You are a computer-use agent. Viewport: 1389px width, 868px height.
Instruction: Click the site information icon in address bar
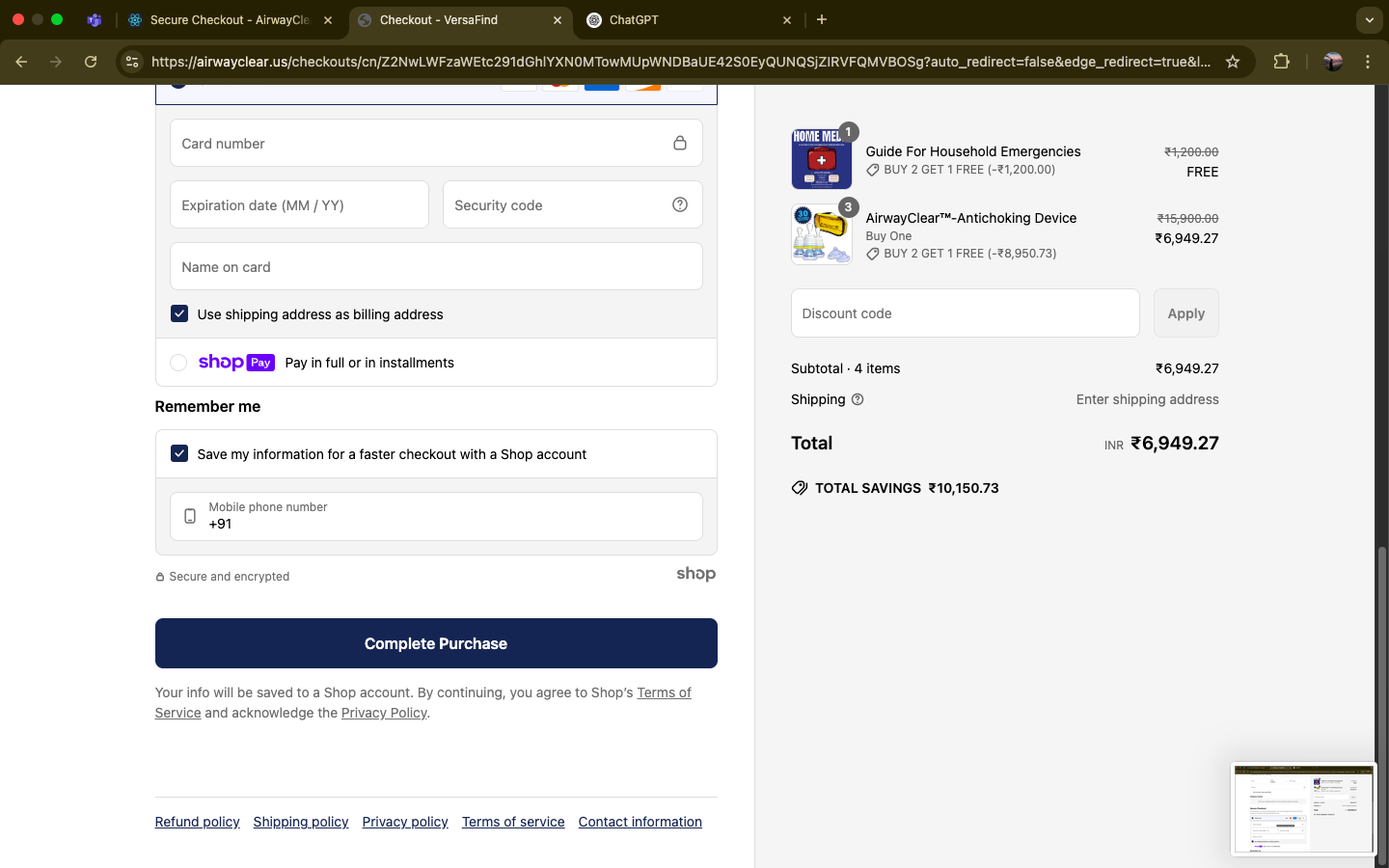(x=132, y=62)
